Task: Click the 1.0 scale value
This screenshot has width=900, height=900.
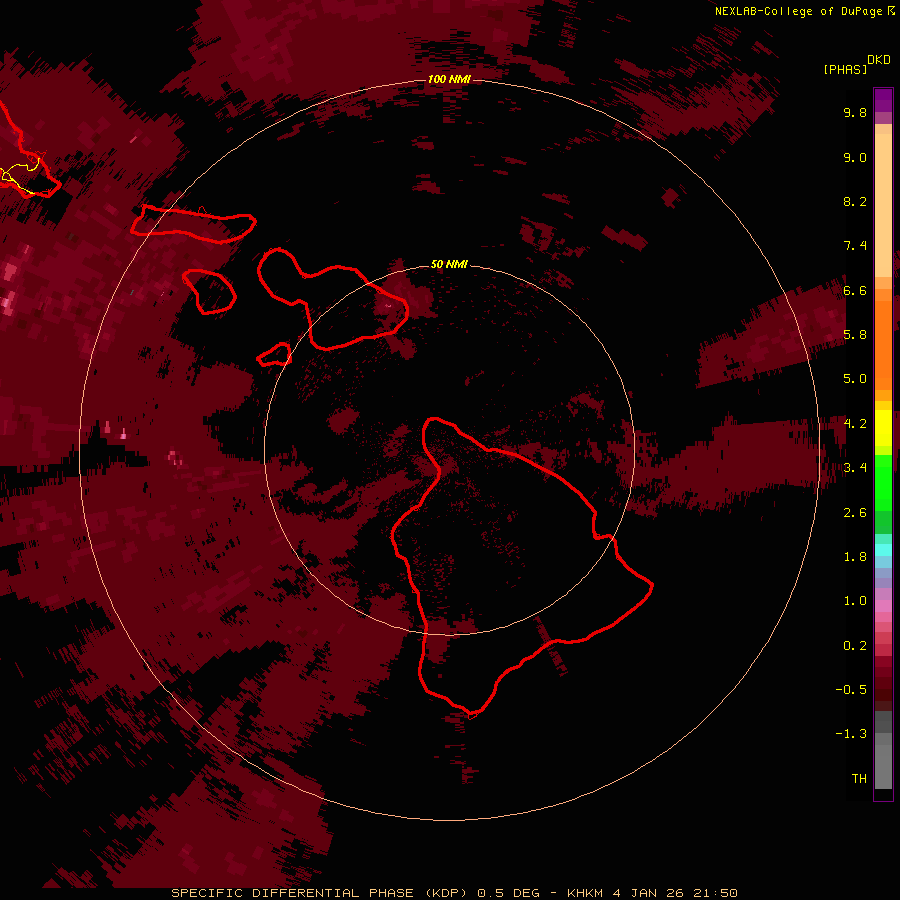Action: (855, 601)
